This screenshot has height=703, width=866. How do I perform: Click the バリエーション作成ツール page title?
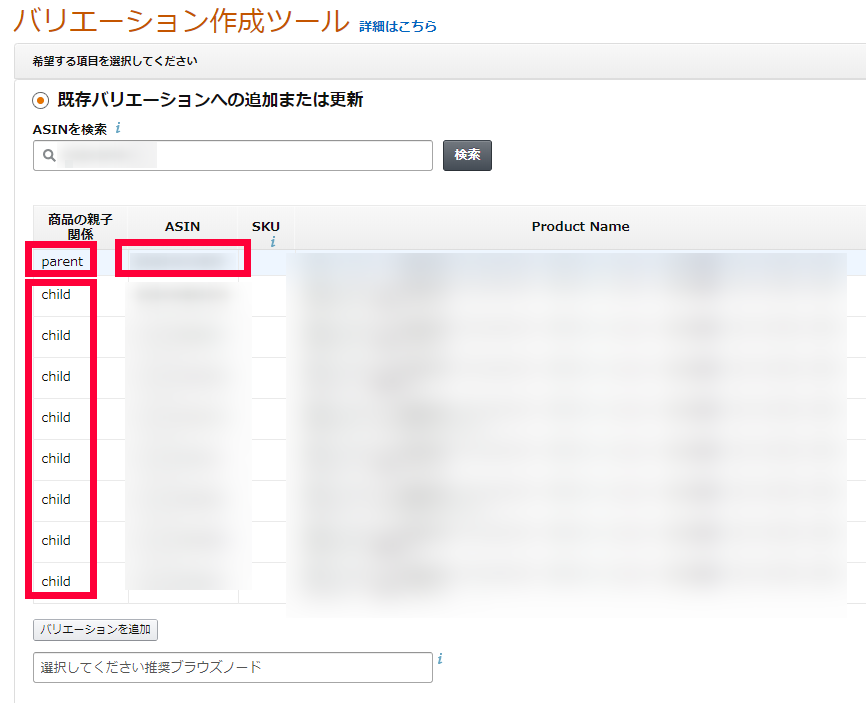tap(181, 21)
